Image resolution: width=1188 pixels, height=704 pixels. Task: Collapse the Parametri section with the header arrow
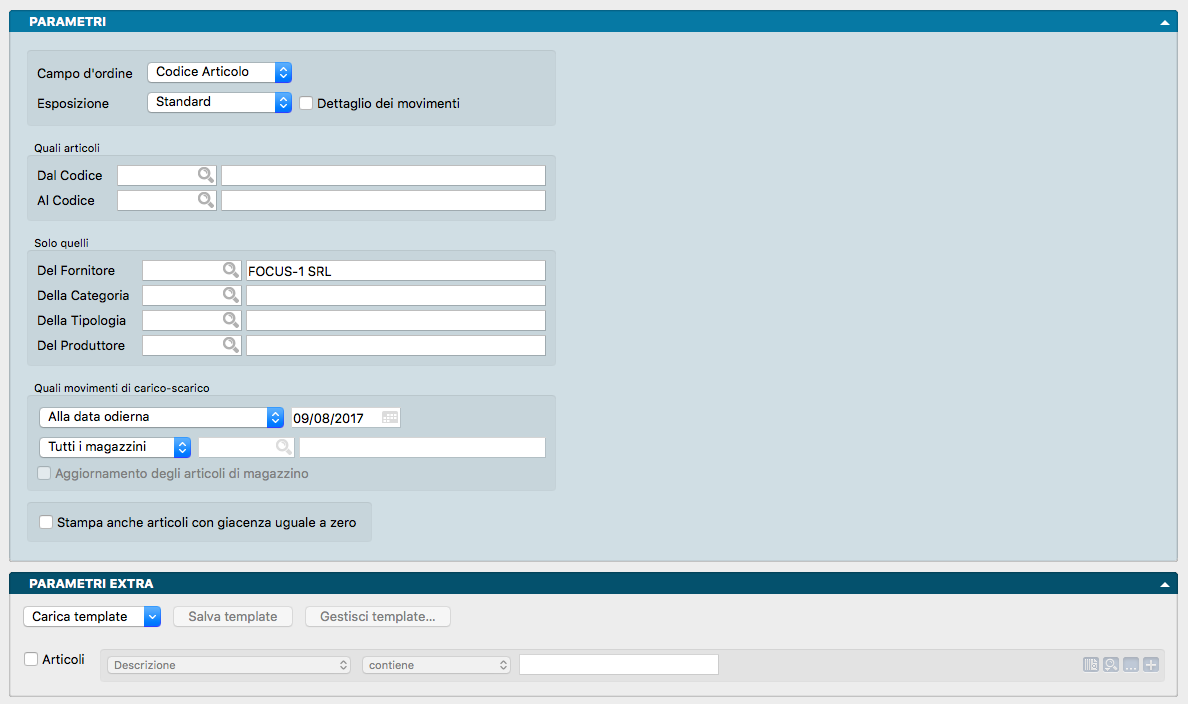coord(1164,22)
